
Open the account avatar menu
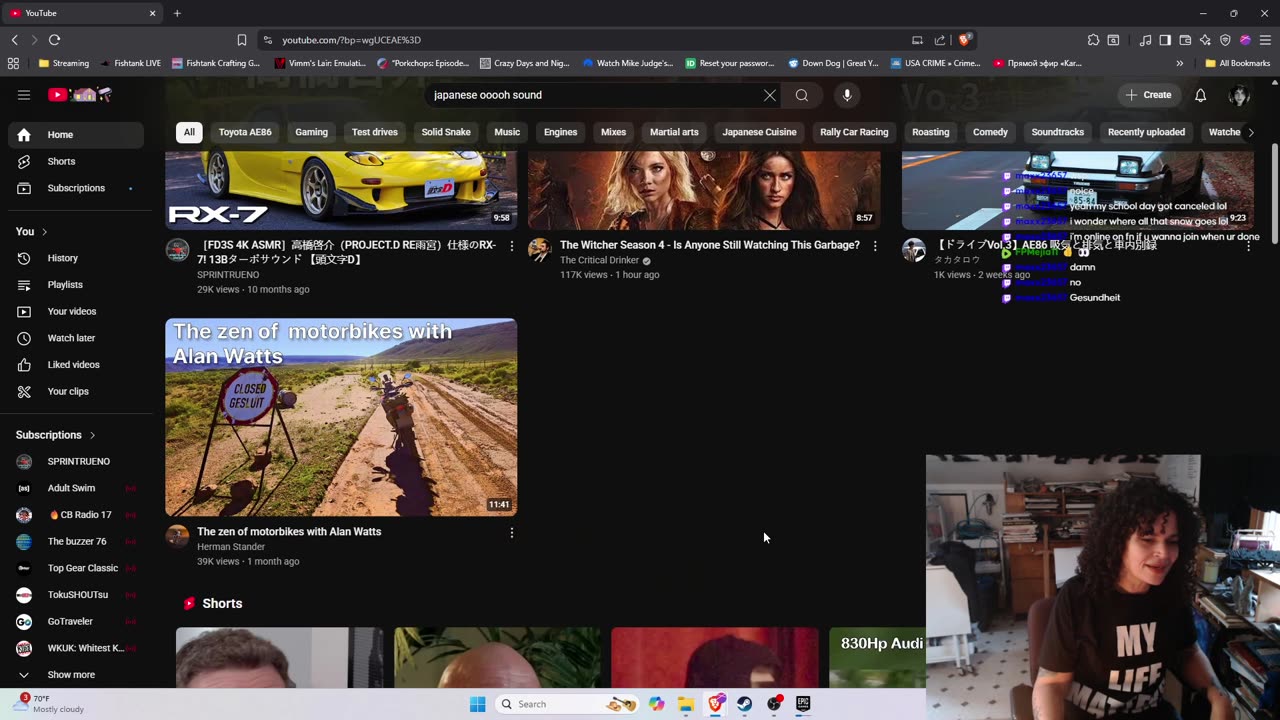(x=1239, y=95)
